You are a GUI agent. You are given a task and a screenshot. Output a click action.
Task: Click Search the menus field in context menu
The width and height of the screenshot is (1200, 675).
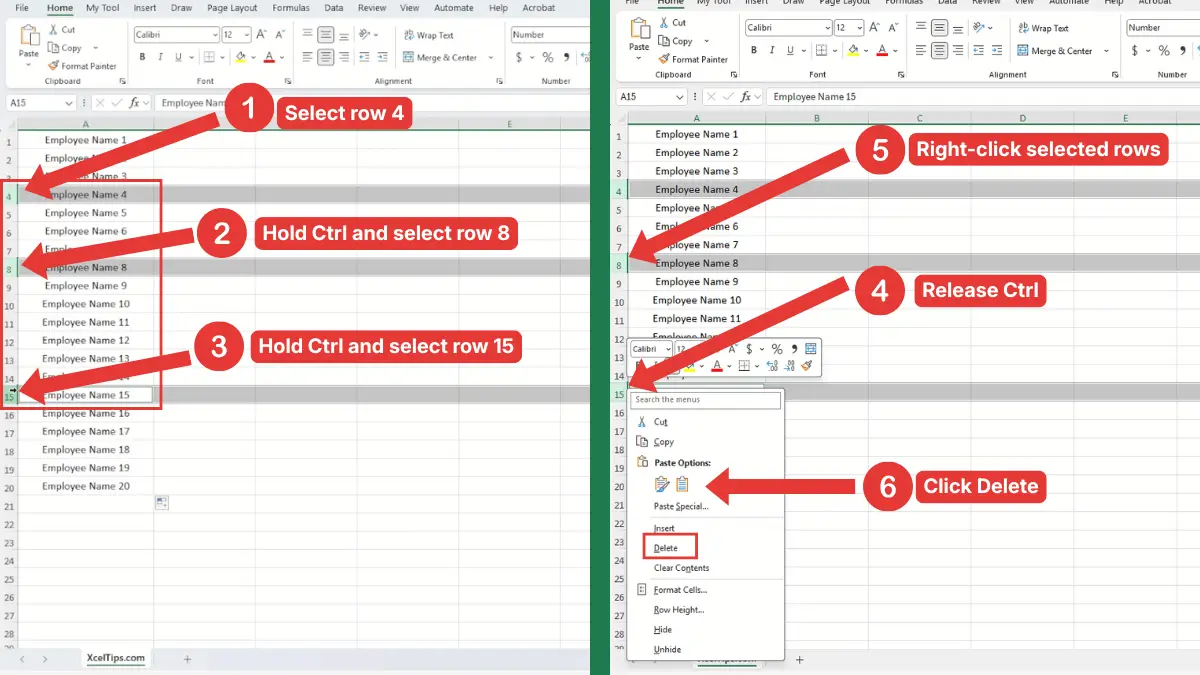pyautogui.click(x=705, y=400)
